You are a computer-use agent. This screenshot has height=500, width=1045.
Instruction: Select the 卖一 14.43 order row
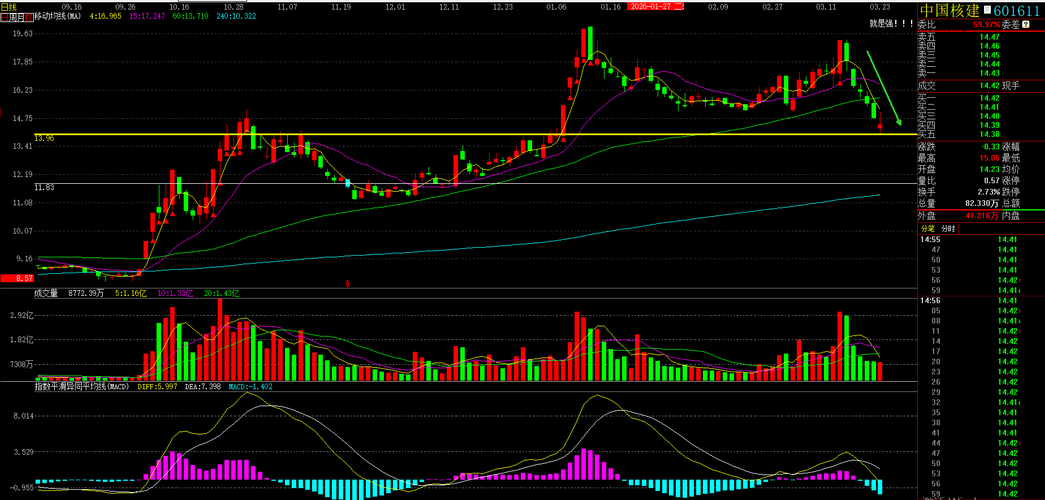[980, 73]
